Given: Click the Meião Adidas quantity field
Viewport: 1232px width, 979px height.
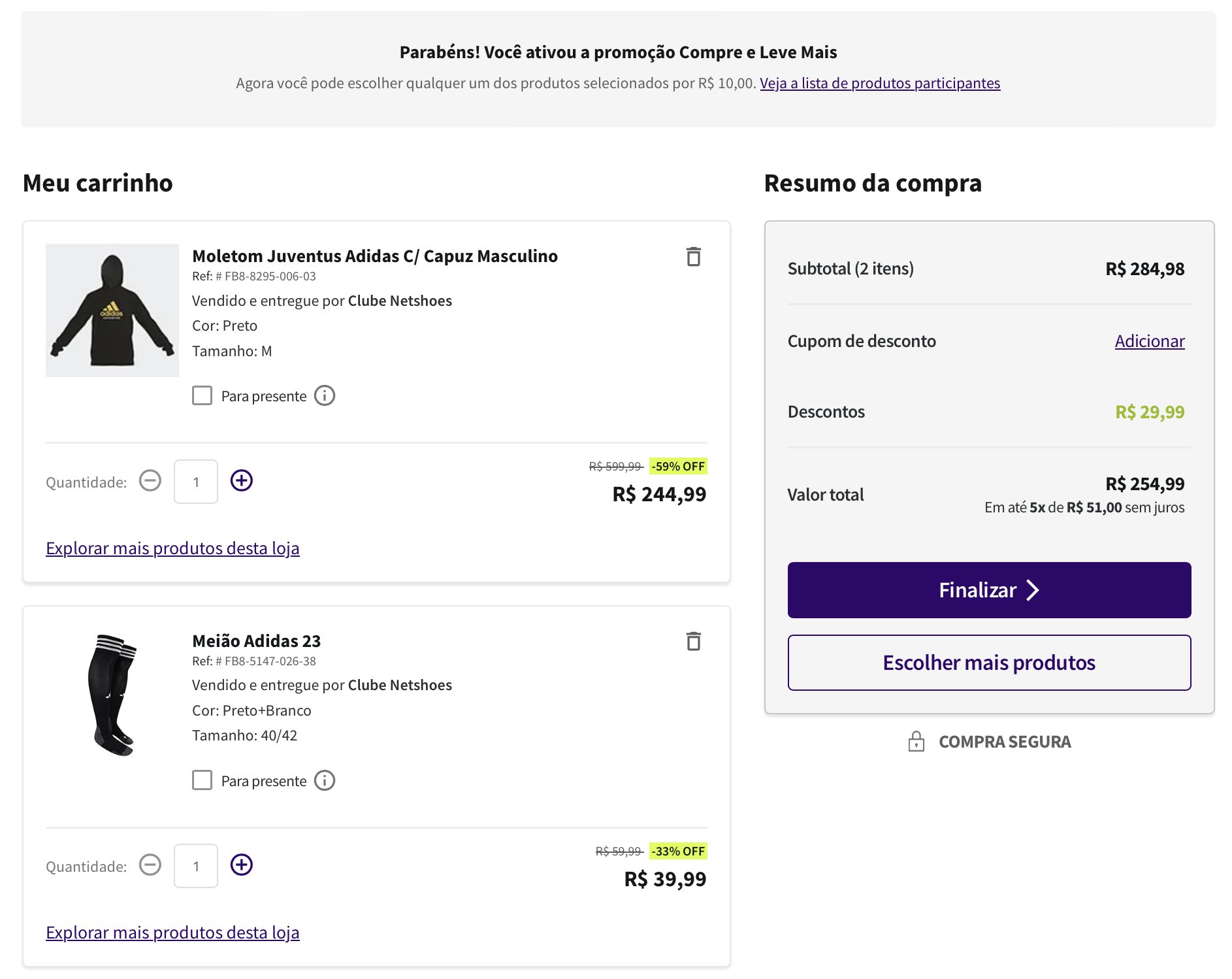Looking at the screenshot, I should 196,866.
